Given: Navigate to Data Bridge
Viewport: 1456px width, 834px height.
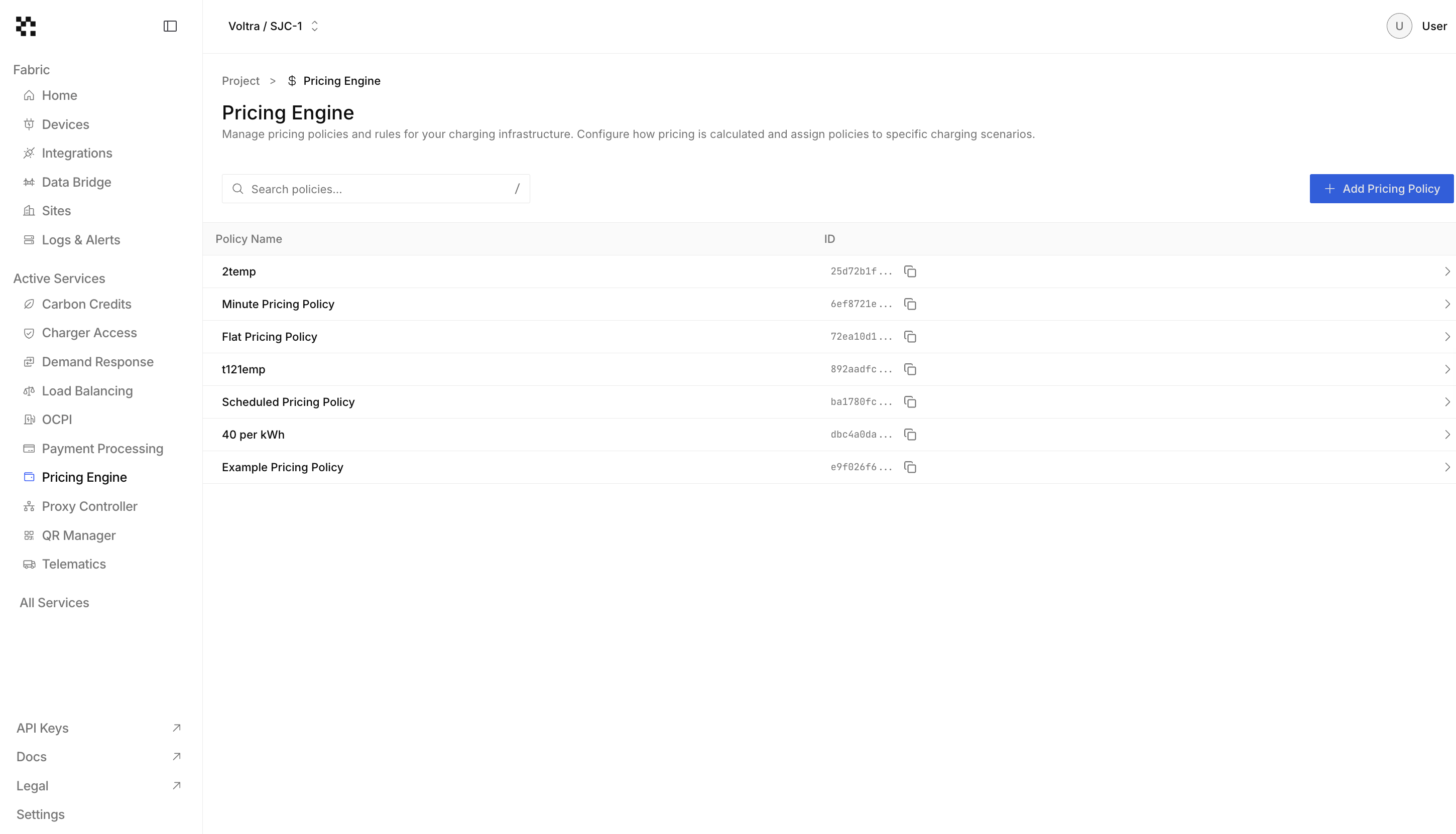Looking at the screenshot, I should click(x=67, y=182).
